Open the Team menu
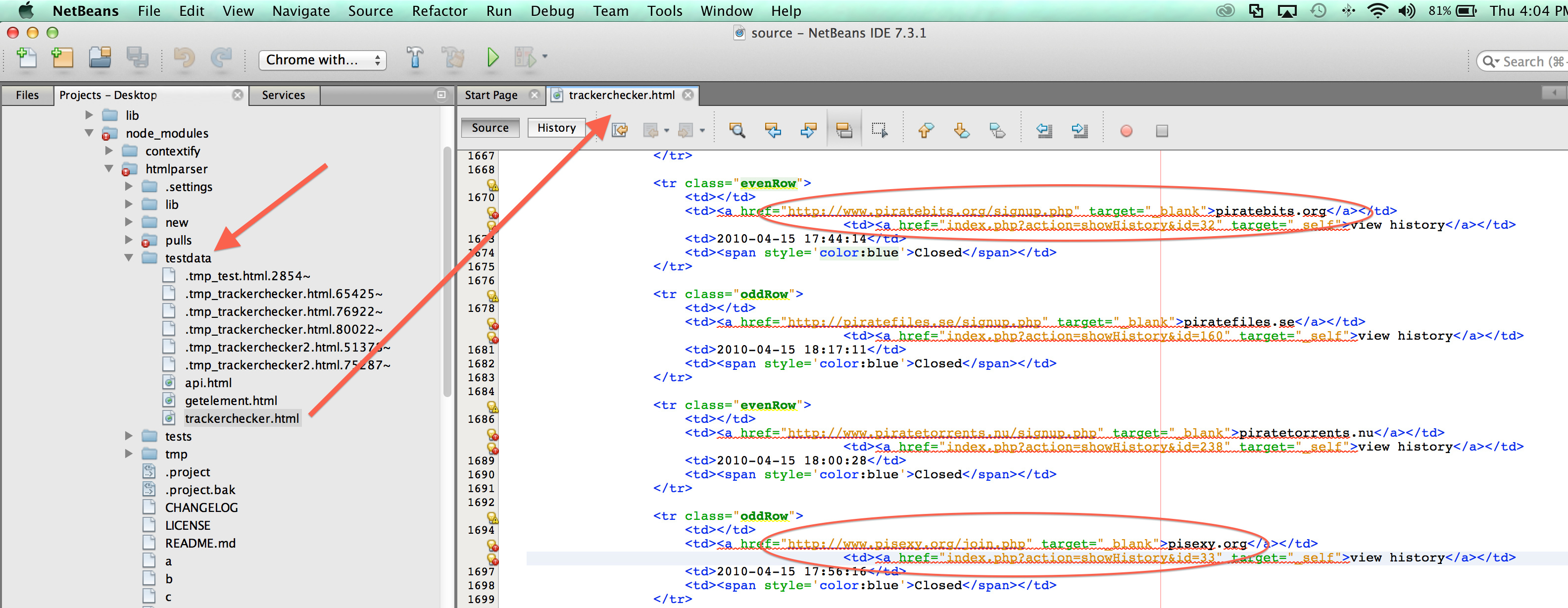 coord(610,11)
